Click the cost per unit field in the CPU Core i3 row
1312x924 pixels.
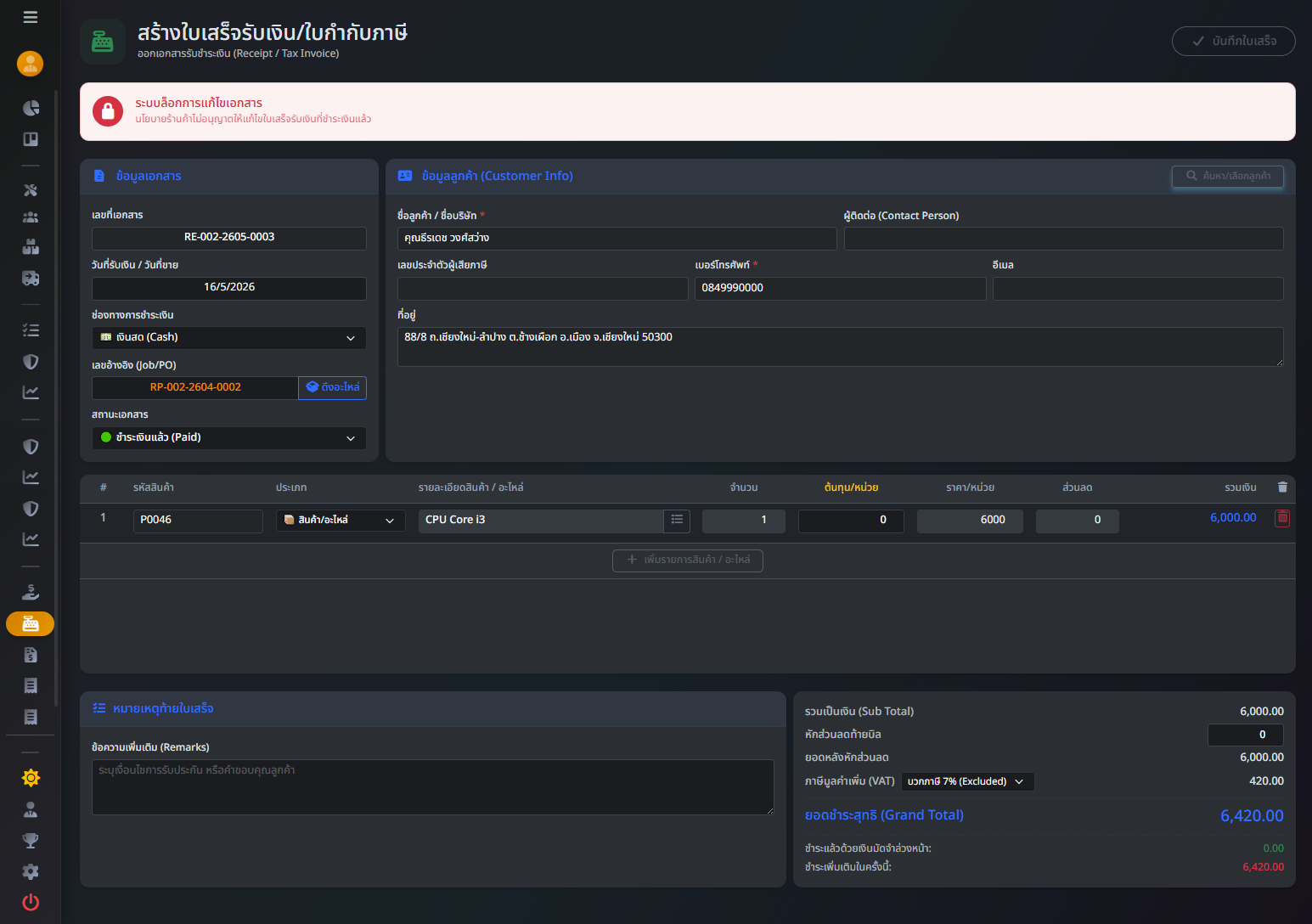851,521
